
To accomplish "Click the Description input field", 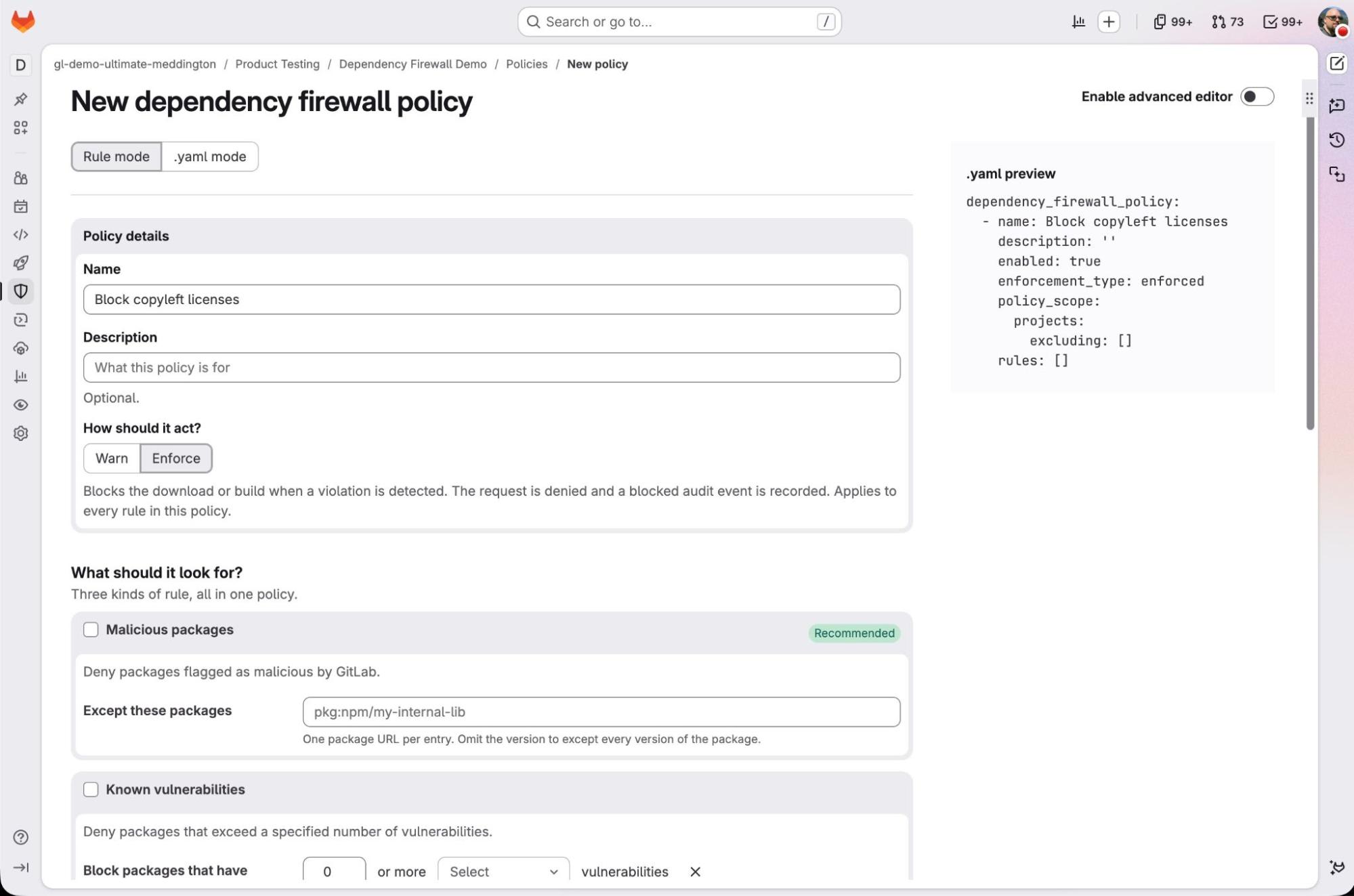I will pos(492,368).
